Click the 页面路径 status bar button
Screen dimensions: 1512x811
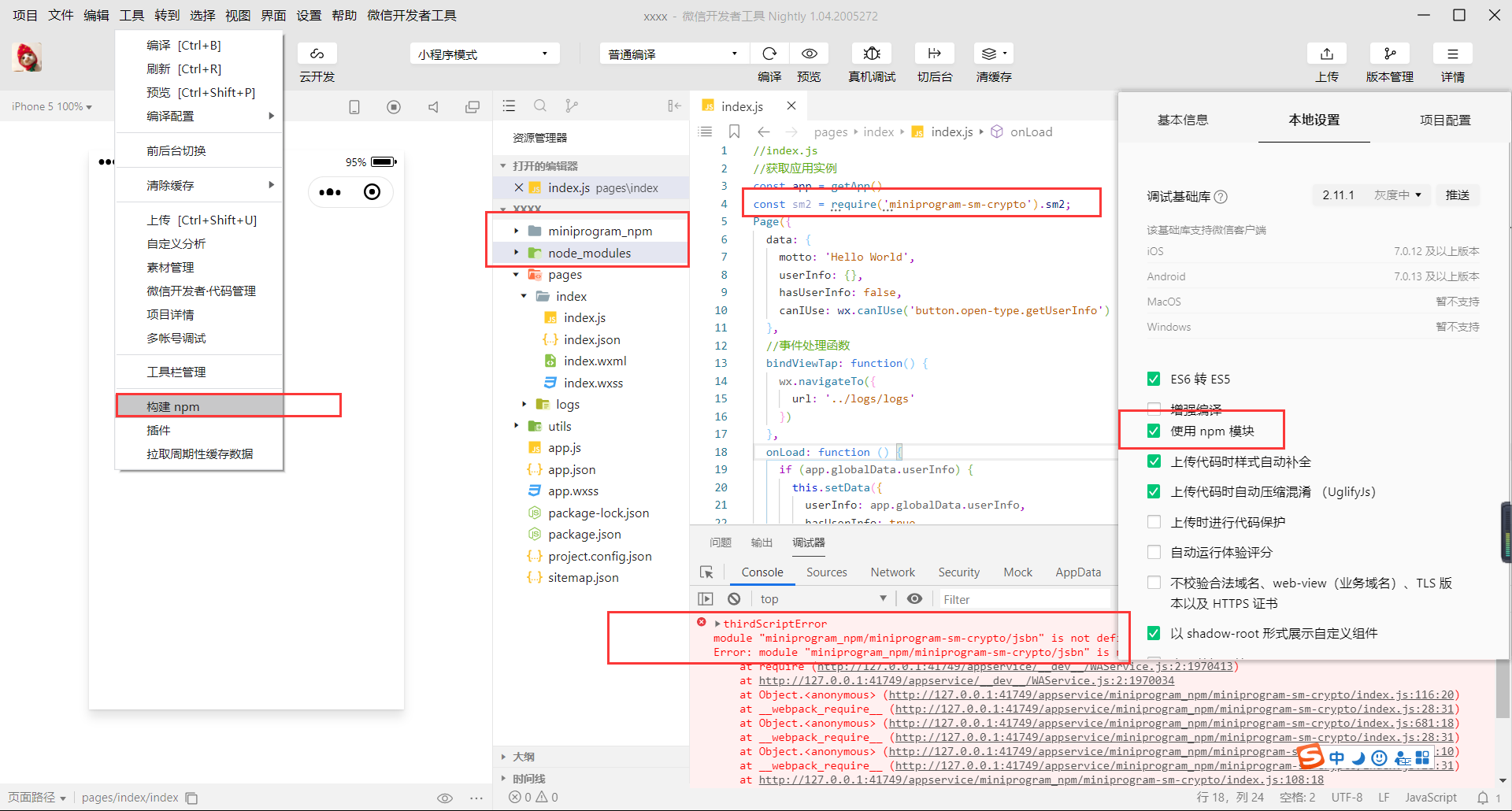point(37,798)
